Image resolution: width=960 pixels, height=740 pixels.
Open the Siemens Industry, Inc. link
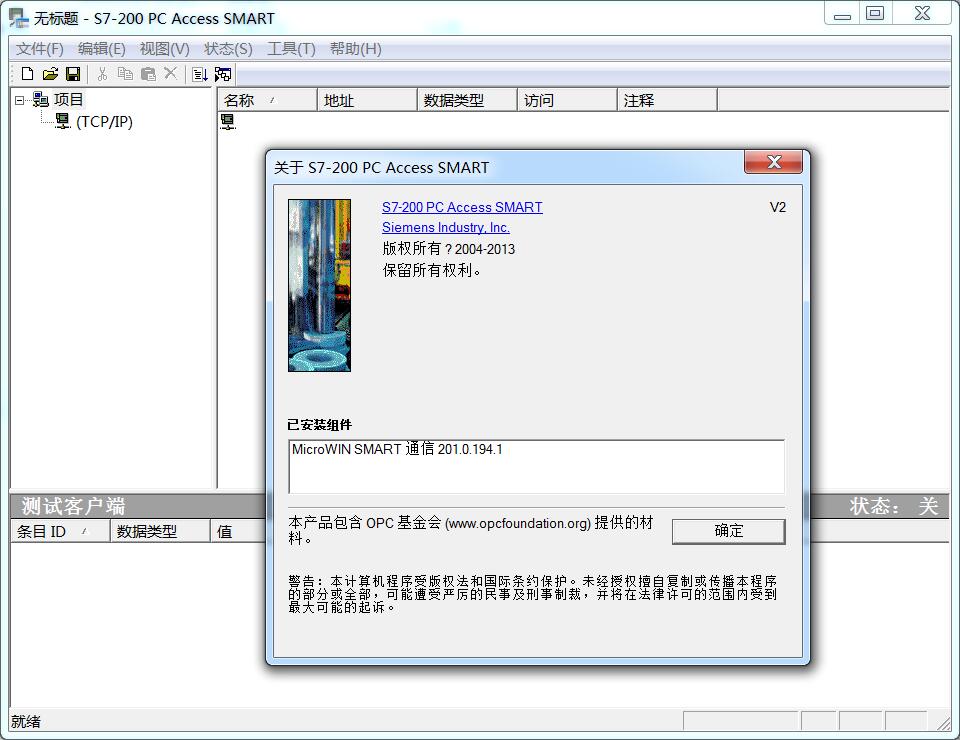[446, 227]
